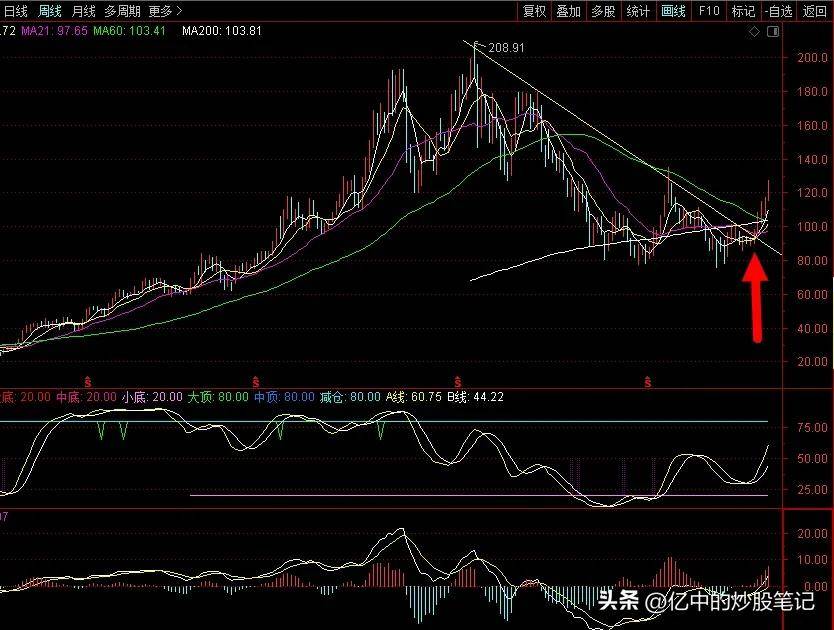Click the 减仓: 80.00 indicator label
This screenshot has width=834, height=630.
pyautogui.click(x=350, y=397)
